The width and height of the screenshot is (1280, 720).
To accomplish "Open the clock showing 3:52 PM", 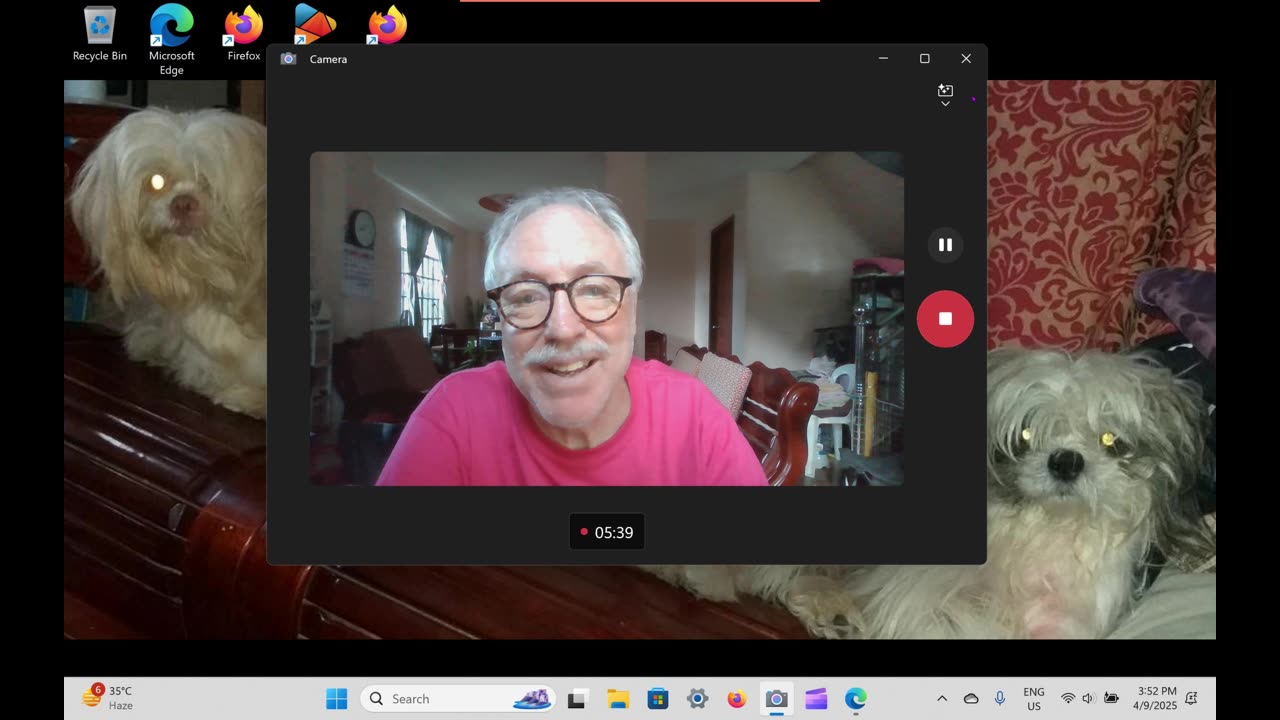I will click(x=1157, y=698).
